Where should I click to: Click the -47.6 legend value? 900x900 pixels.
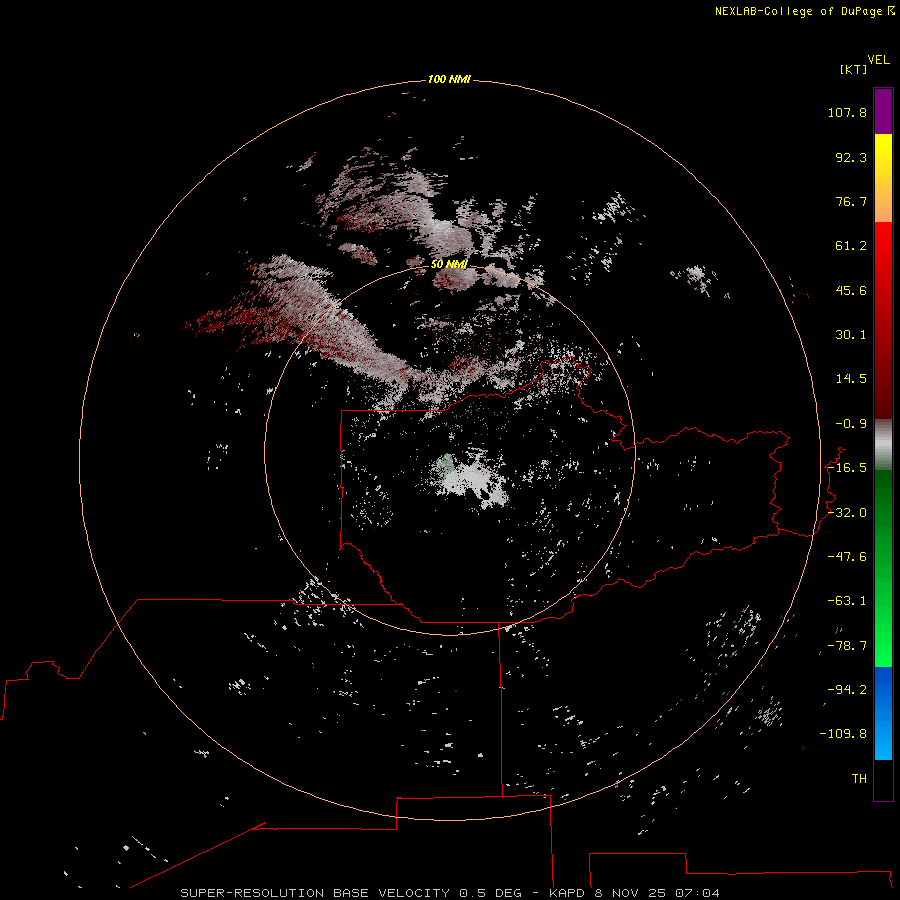pos(847,557)
